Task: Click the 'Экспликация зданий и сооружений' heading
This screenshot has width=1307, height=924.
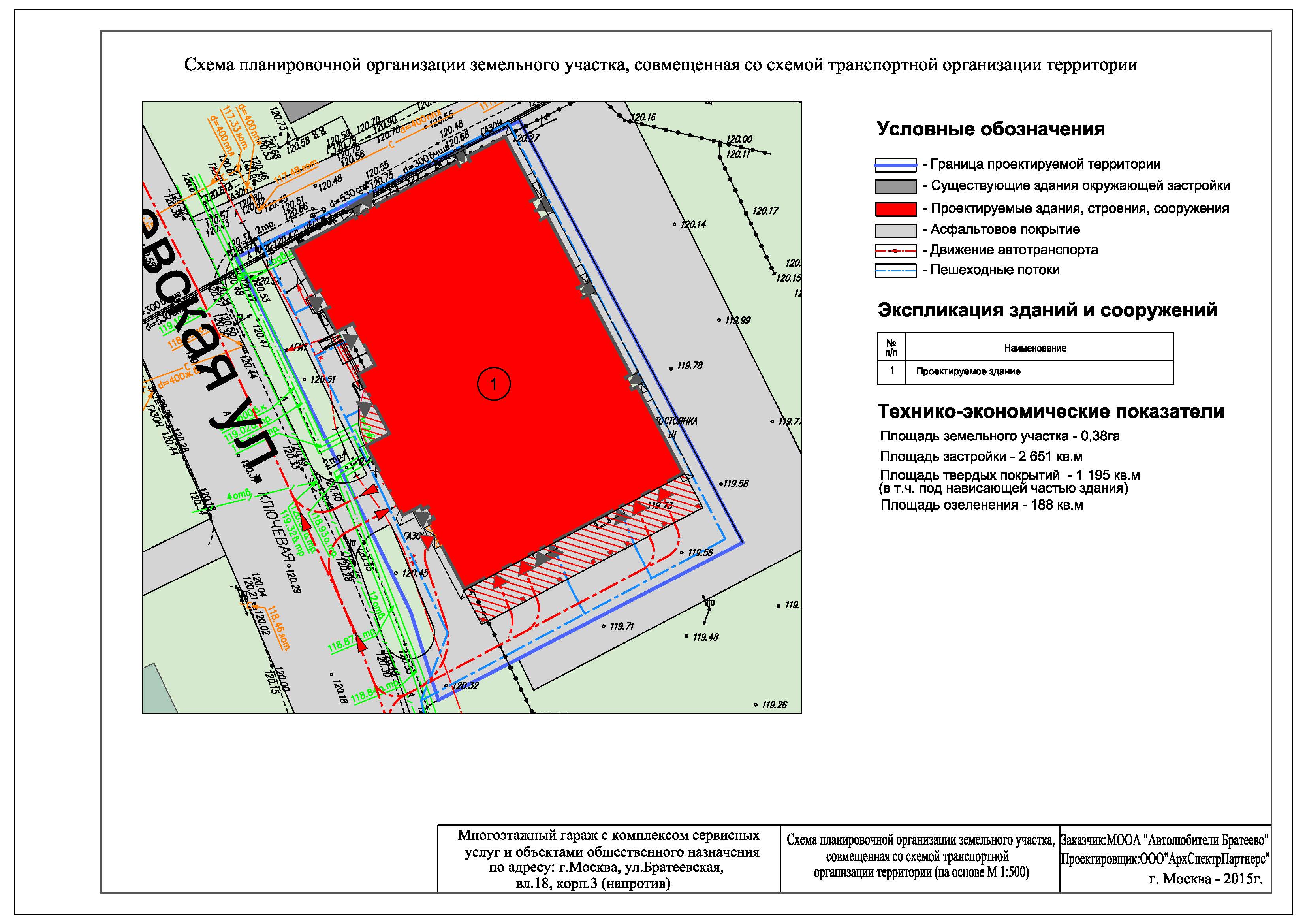Action: click(1047, 310)
